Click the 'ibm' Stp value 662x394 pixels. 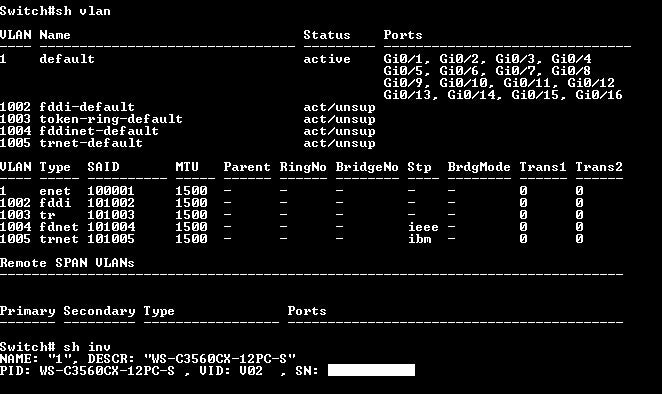(420, 239)
